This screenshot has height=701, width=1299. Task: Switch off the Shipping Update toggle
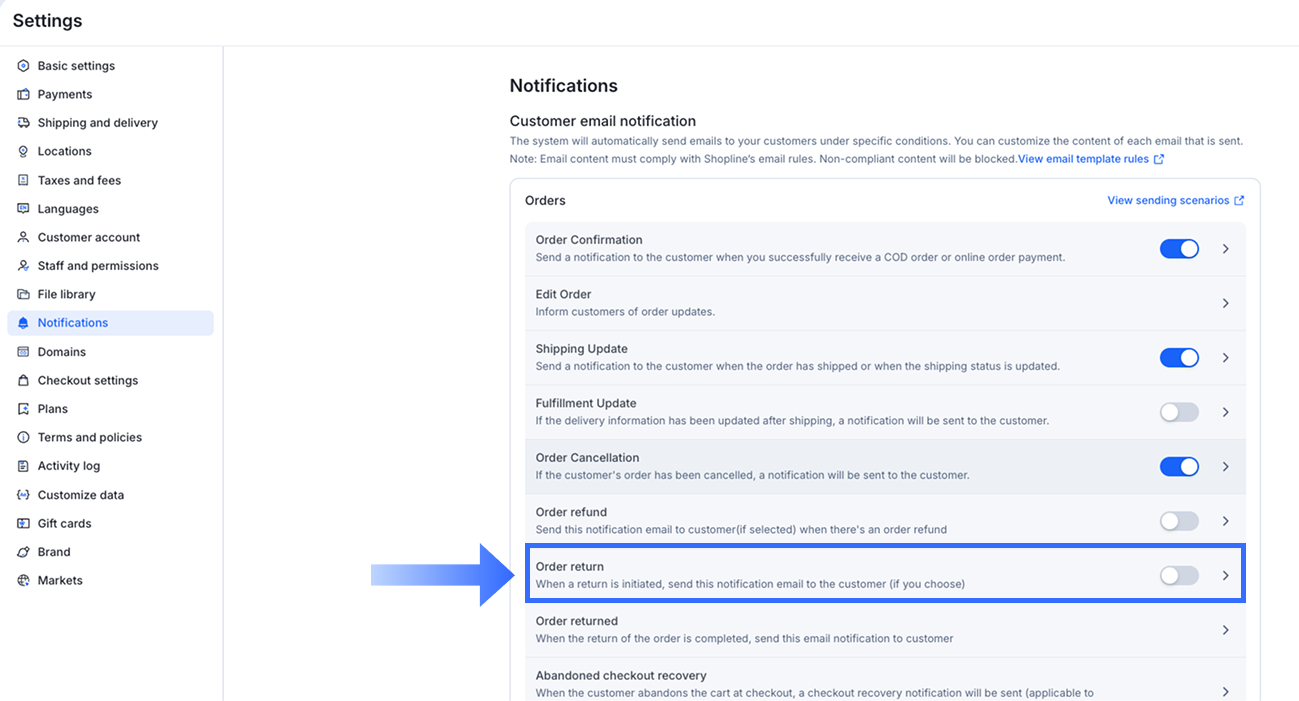[x=1179, y=357]
